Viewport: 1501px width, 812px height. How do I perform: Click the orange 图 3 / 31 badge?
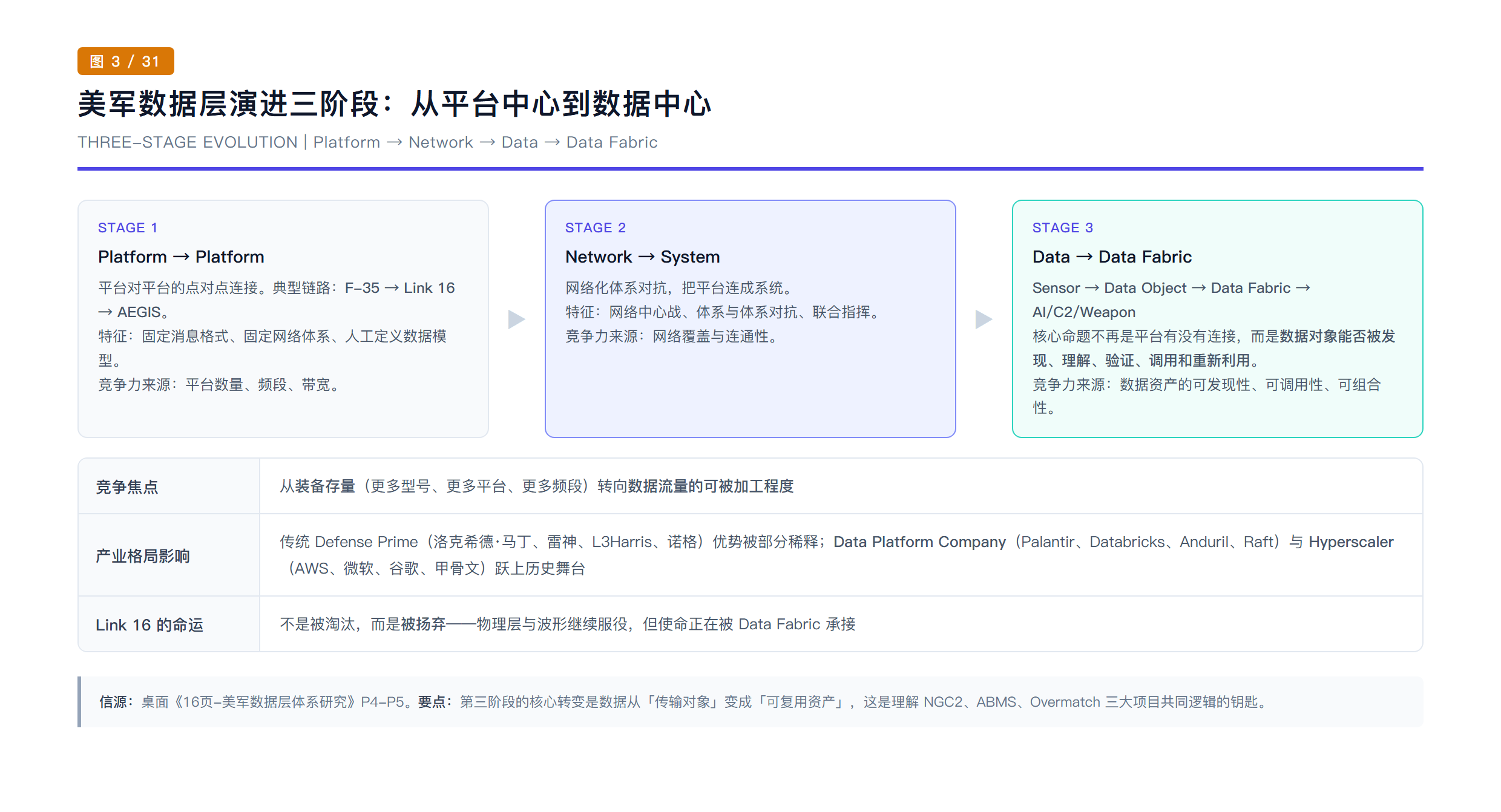coord(125,61)
